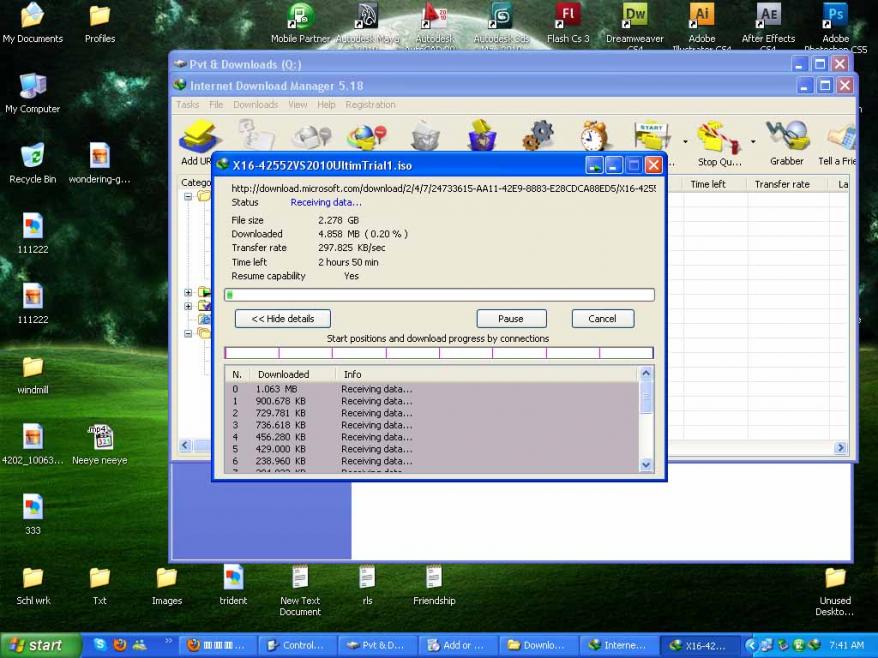Select connection row 0 with 1.063 MB
Screen dimensions: 878x658
431,389
